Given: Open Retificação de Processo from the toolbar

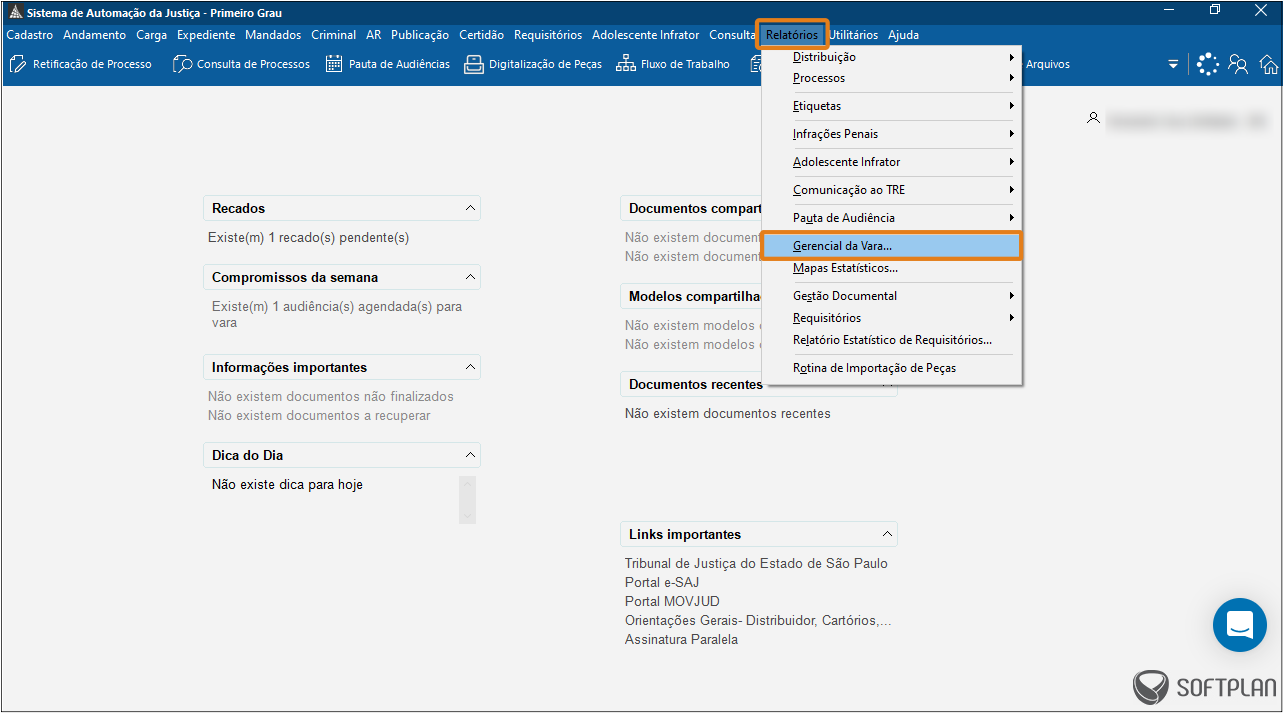Looking at the screenshot, I should (81, 64).
